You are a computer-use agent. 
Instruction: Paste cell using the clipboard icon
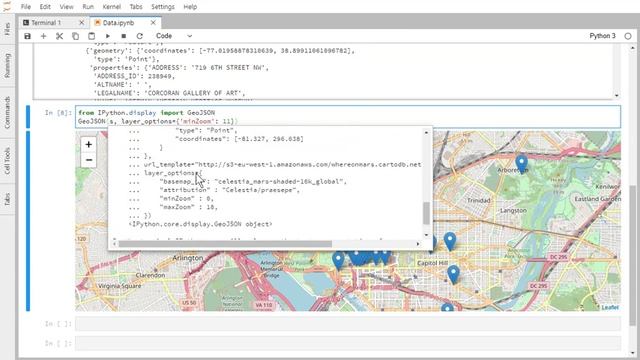coord(91,36)
